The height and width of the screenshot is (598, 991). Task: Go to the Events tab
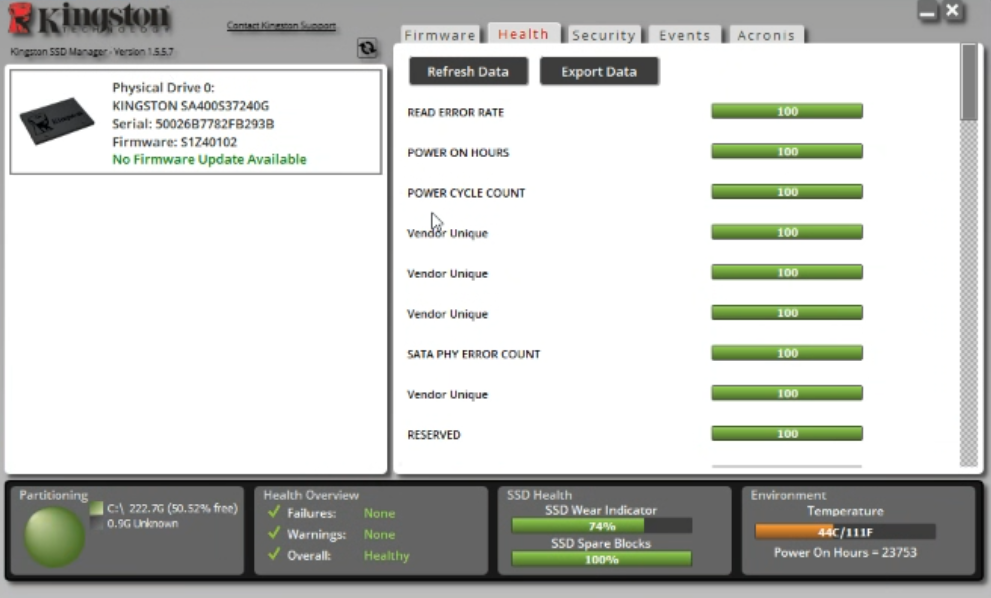point(684,35)
